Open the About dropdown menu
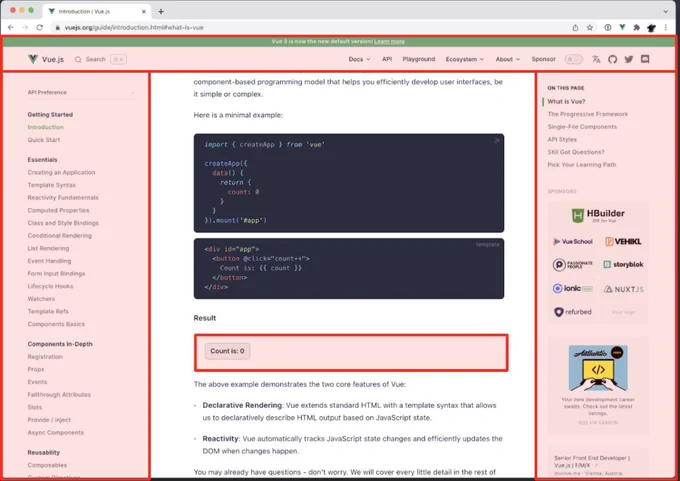The height and width of the screenshot is (481, 680). (507, 59)
